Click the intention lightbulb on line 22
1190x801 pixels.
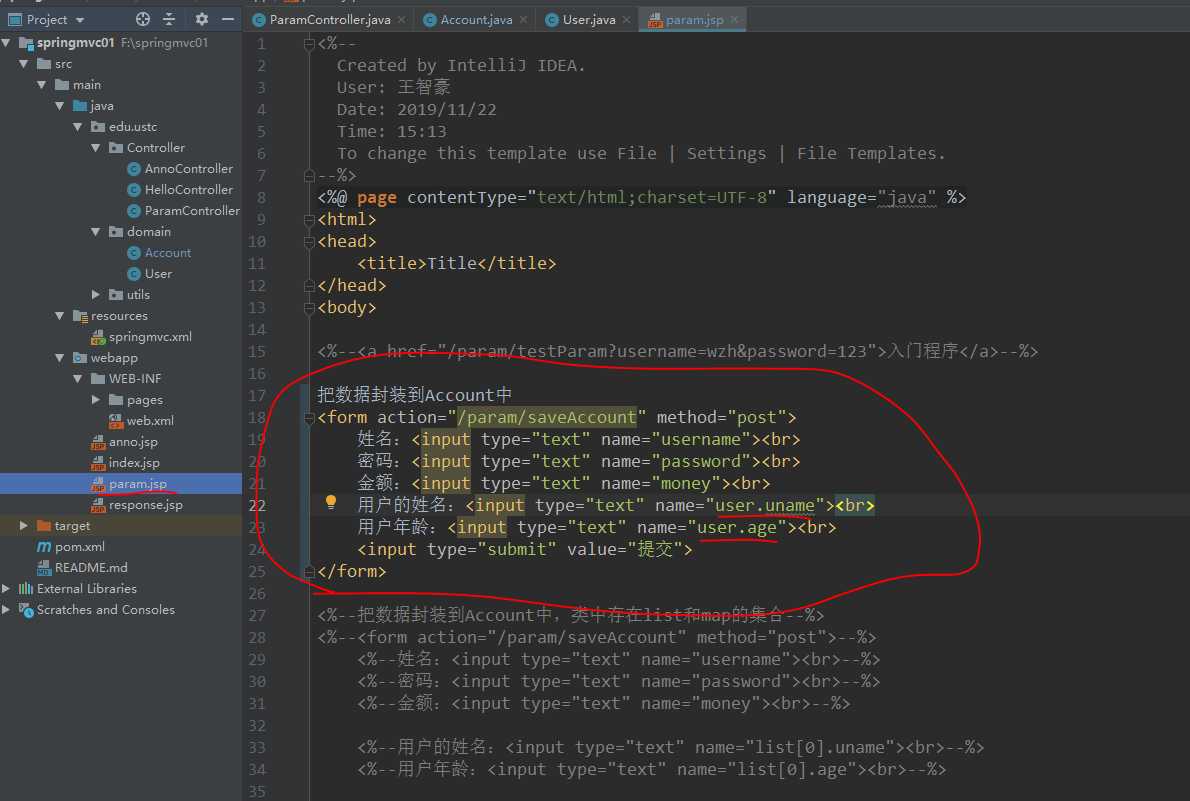[331, 502]
